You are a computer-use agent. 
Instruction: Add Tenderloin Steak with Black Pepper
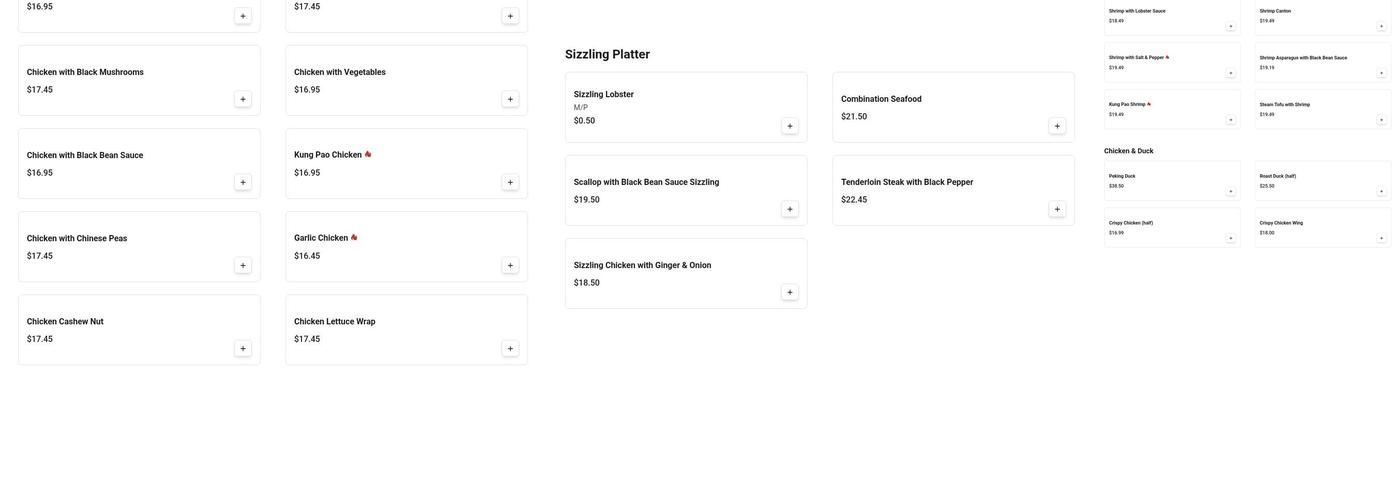pyautogui.click(x=1057, y=209)
